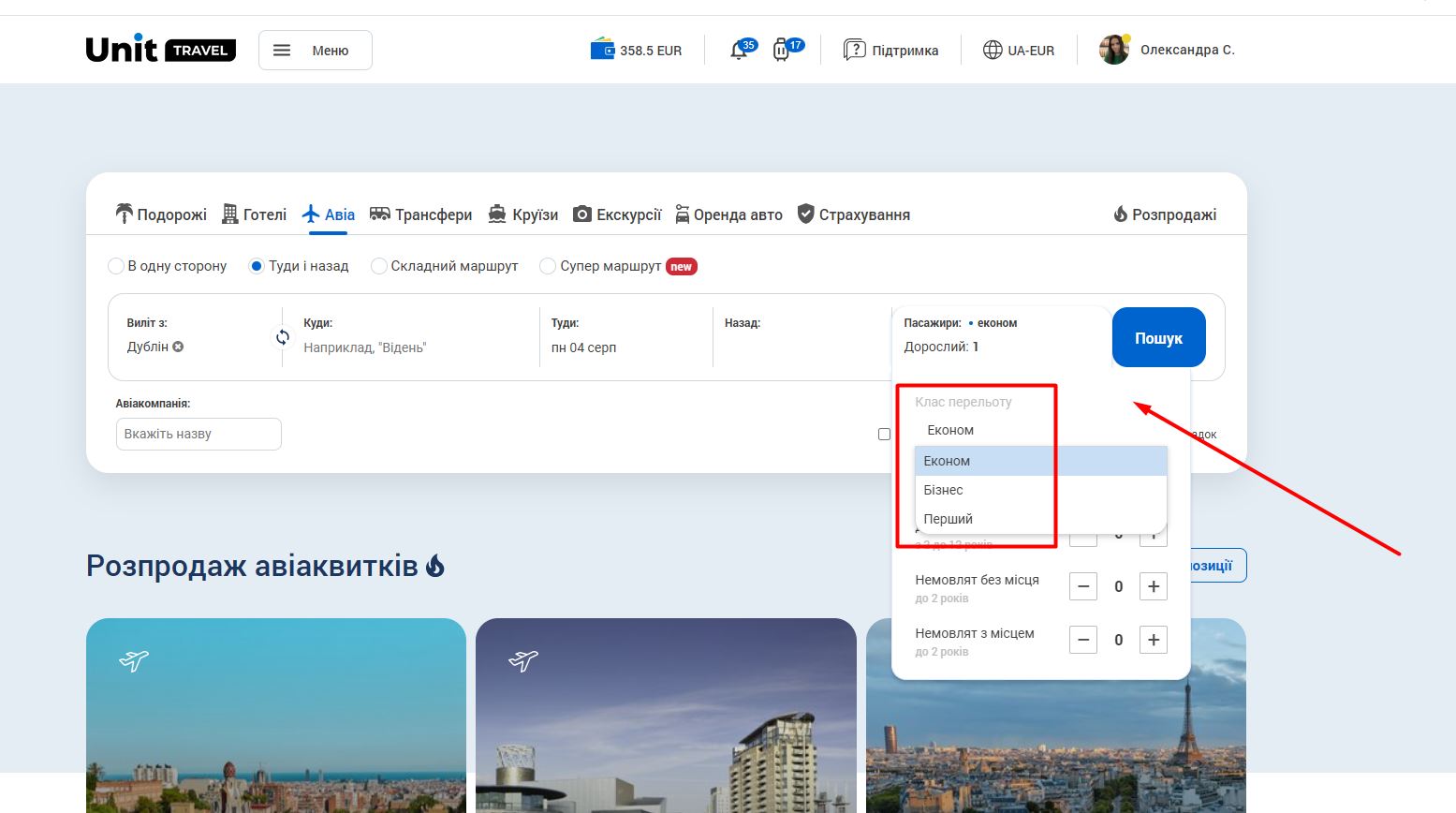
Task: Switch to Страхування tab
Action: [853, 214]
